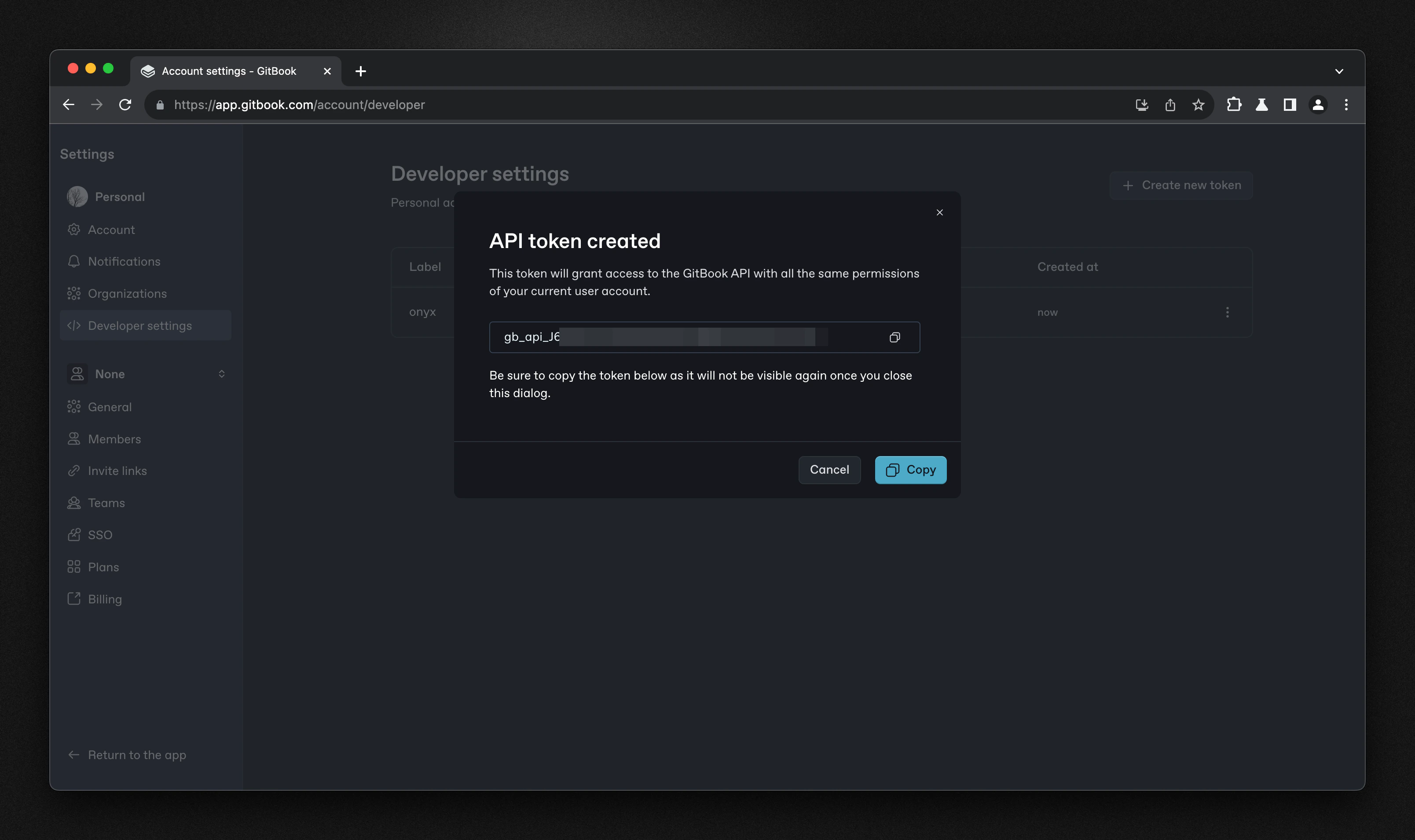Bookmark the page with the star icon

[x=1198, y=105]
